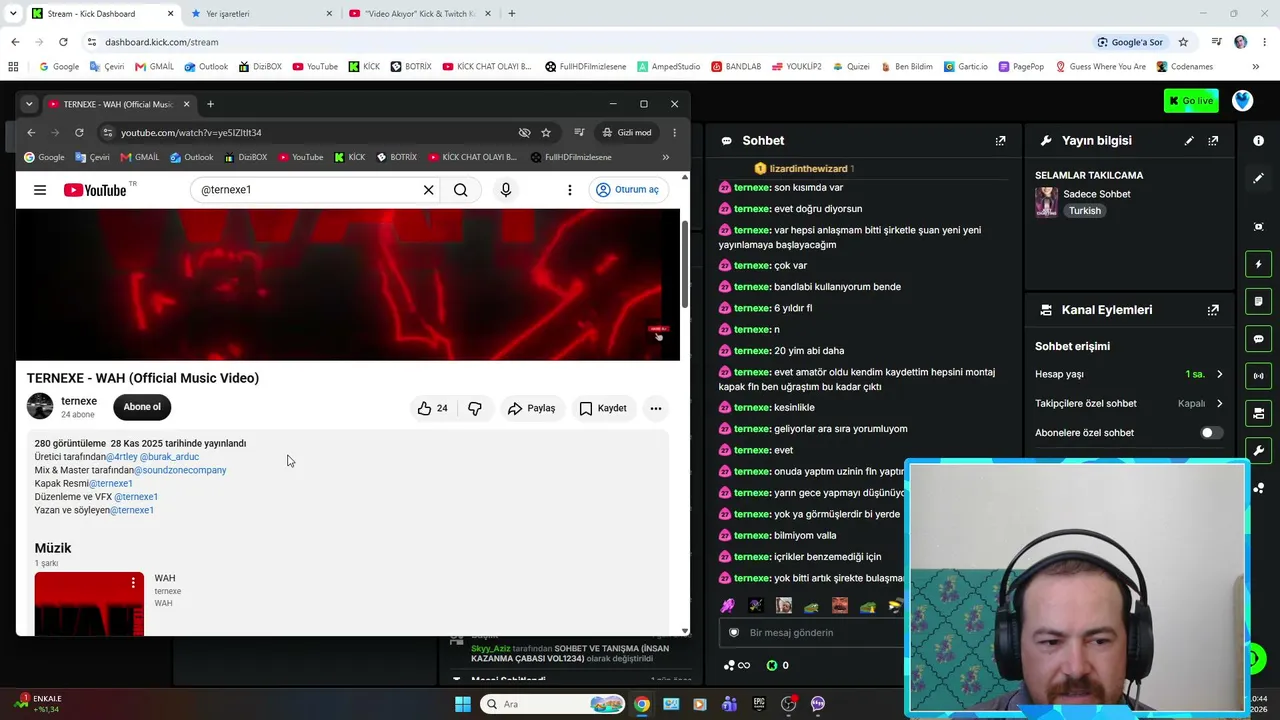
Task: Click the youtube.com address bar
Action: (x=310, y=132)
